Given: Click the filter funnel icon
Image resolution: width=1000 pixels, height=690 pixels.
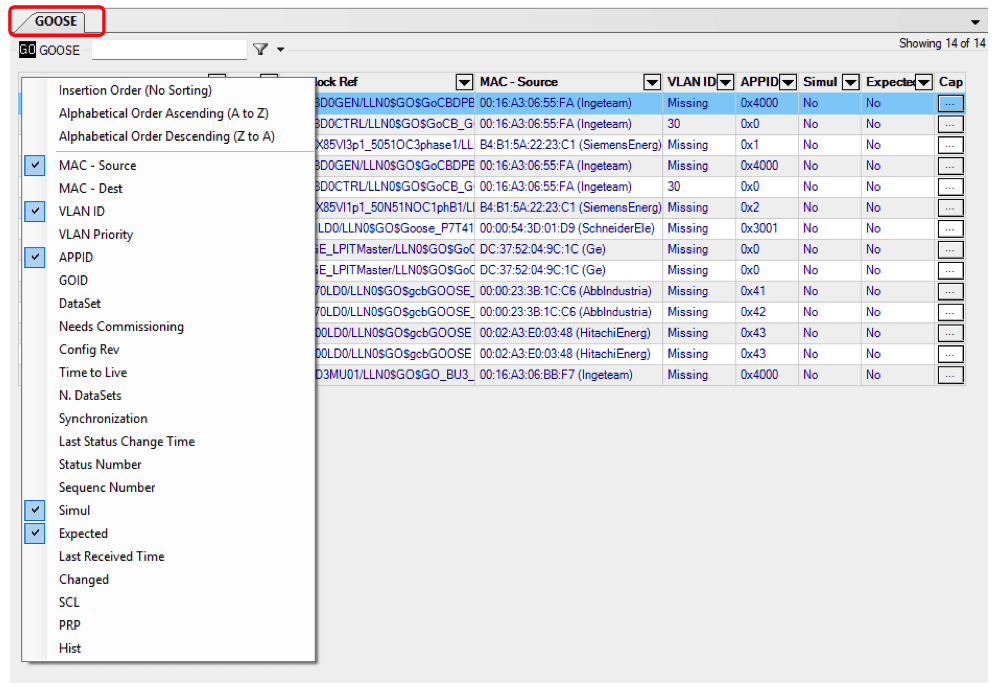Looking at the screenshot, I should [x=260, y=49].
